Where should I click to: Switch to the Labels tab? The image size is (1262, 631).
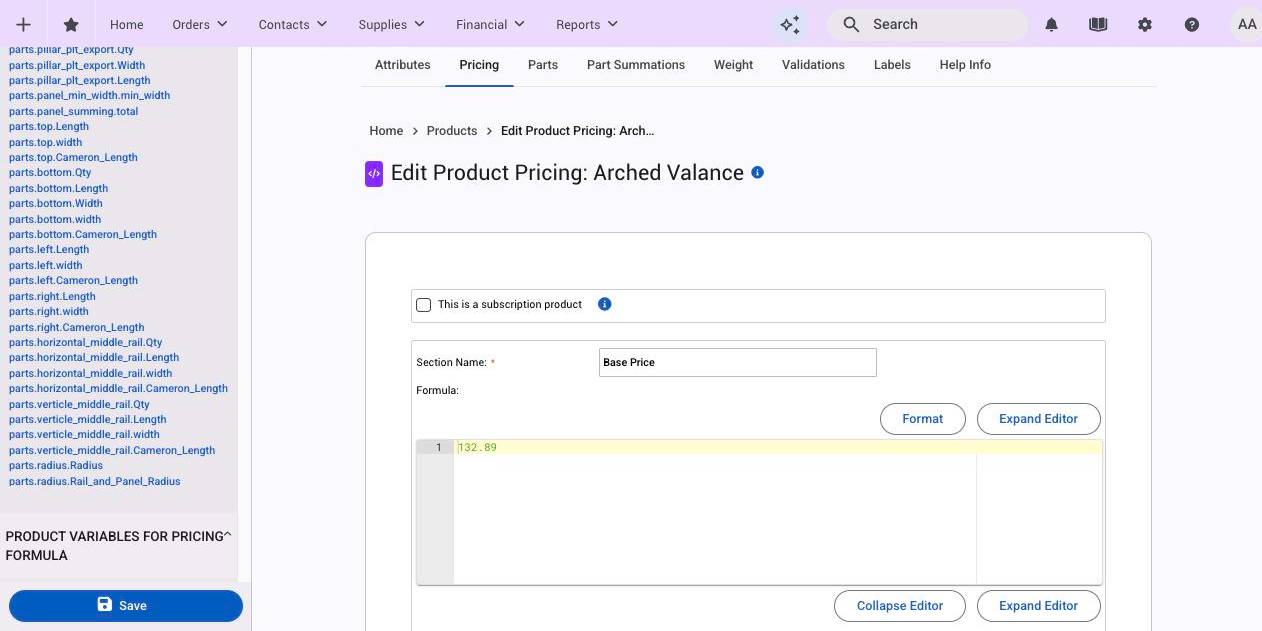pyautogui.click(x=892, y=65)
